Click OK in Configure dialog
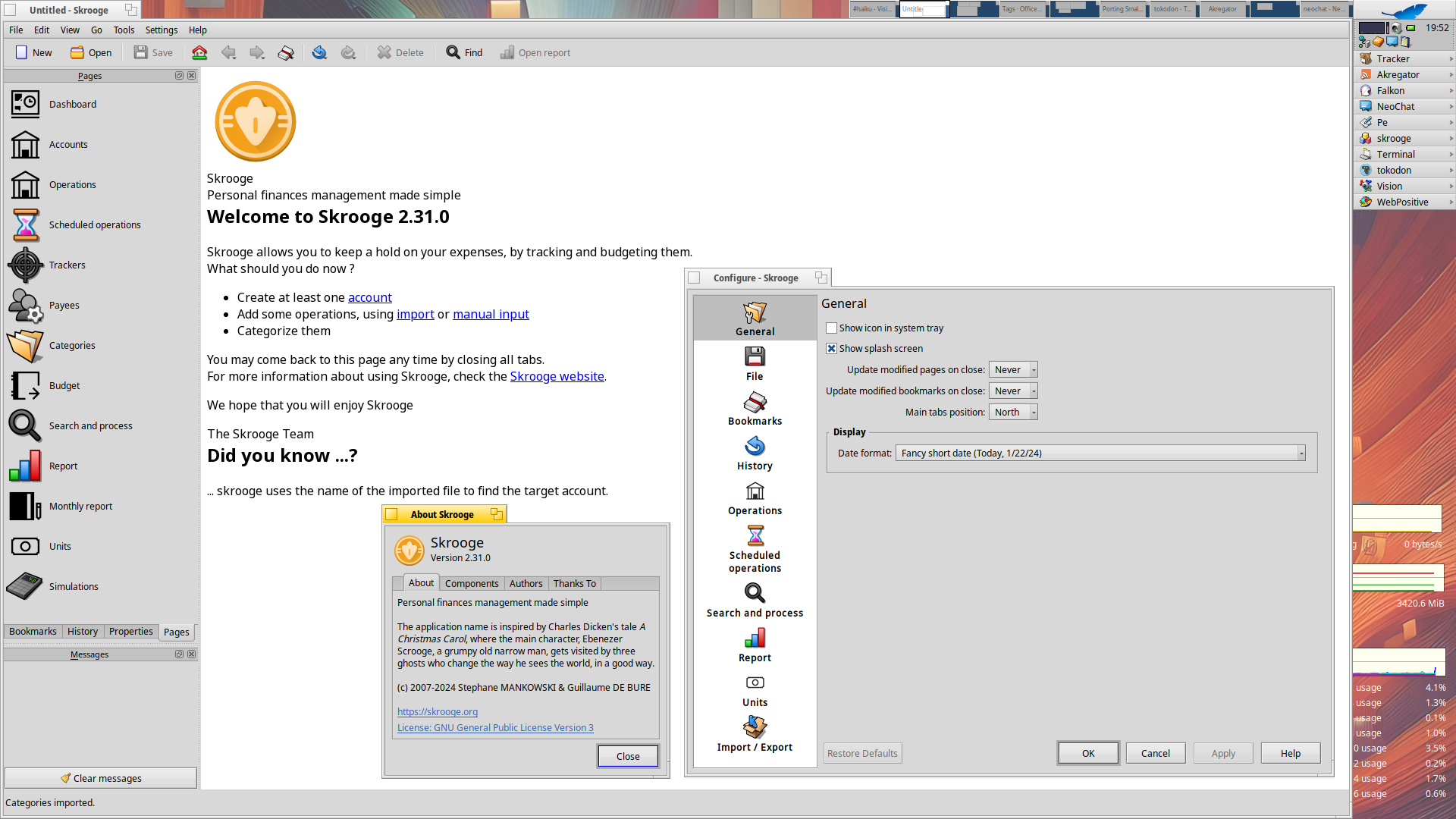The image size is (1456, 819). pos(1088,753)
